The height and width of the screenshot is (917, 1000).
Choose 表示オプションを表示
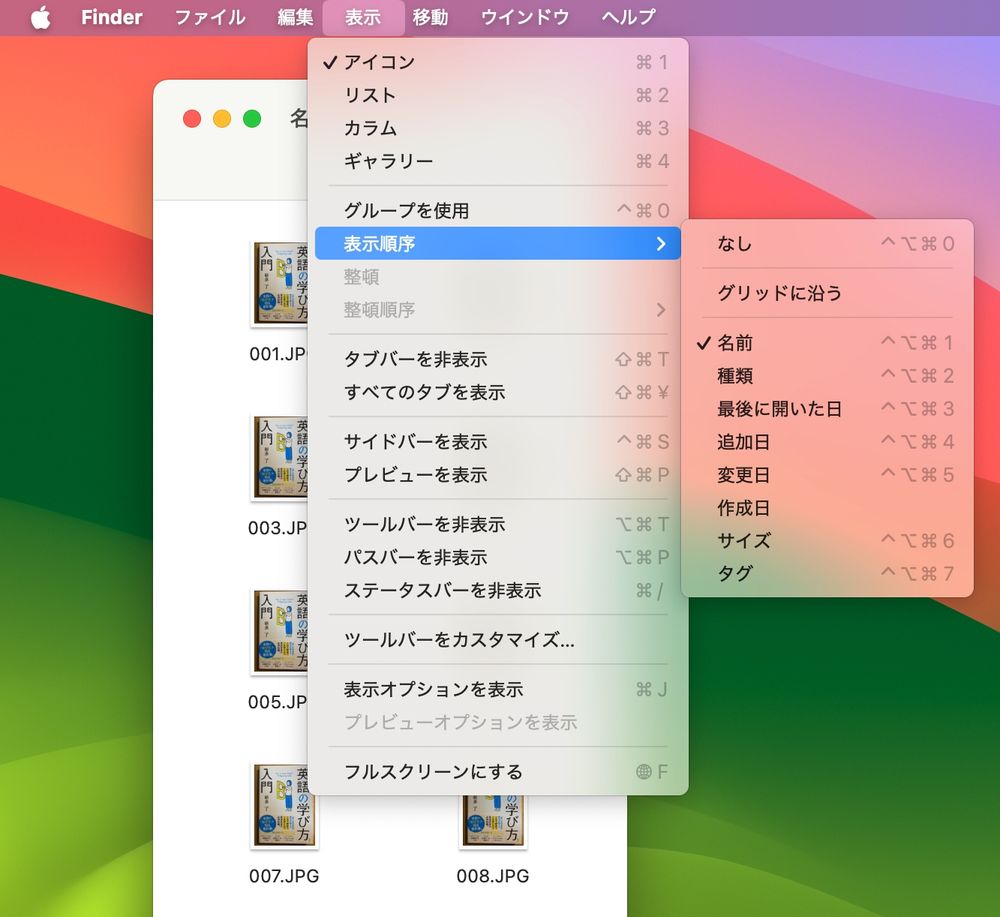click(498, 689)
